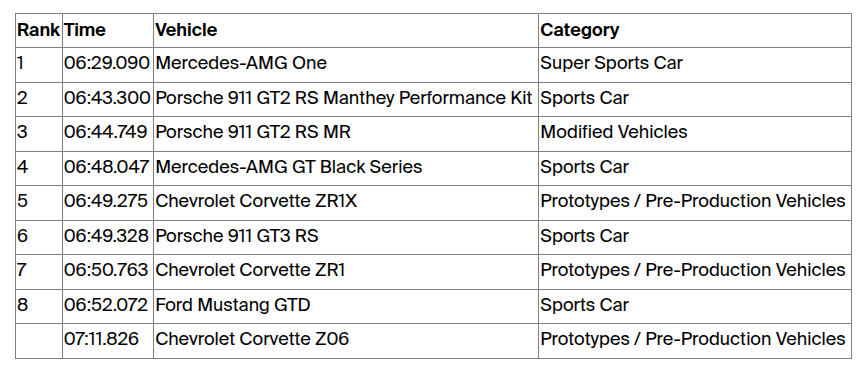Select the Porsche 911 GT2 RS MR cell

pos(346,134)
